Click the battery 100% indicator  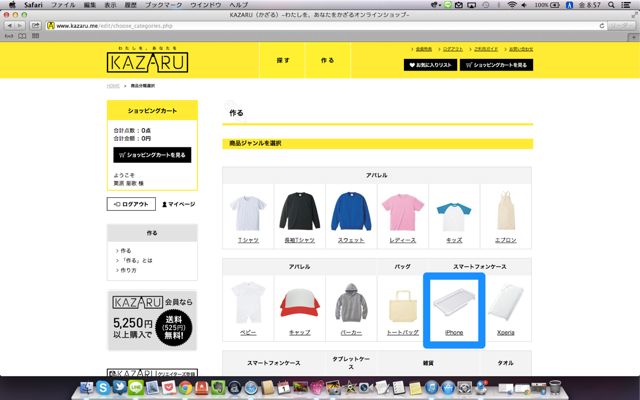click(x=547, y=5)
